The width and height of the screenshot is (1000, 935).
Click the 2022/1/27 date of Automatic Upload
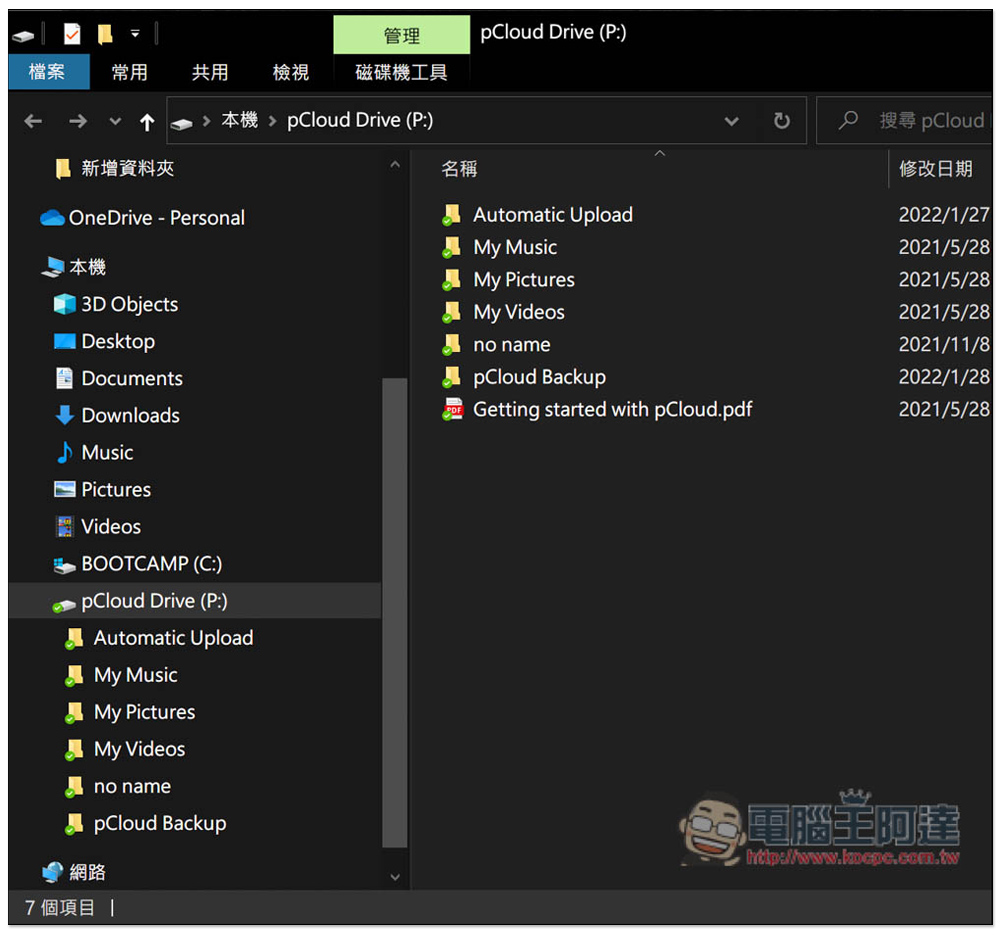point(944,215)
